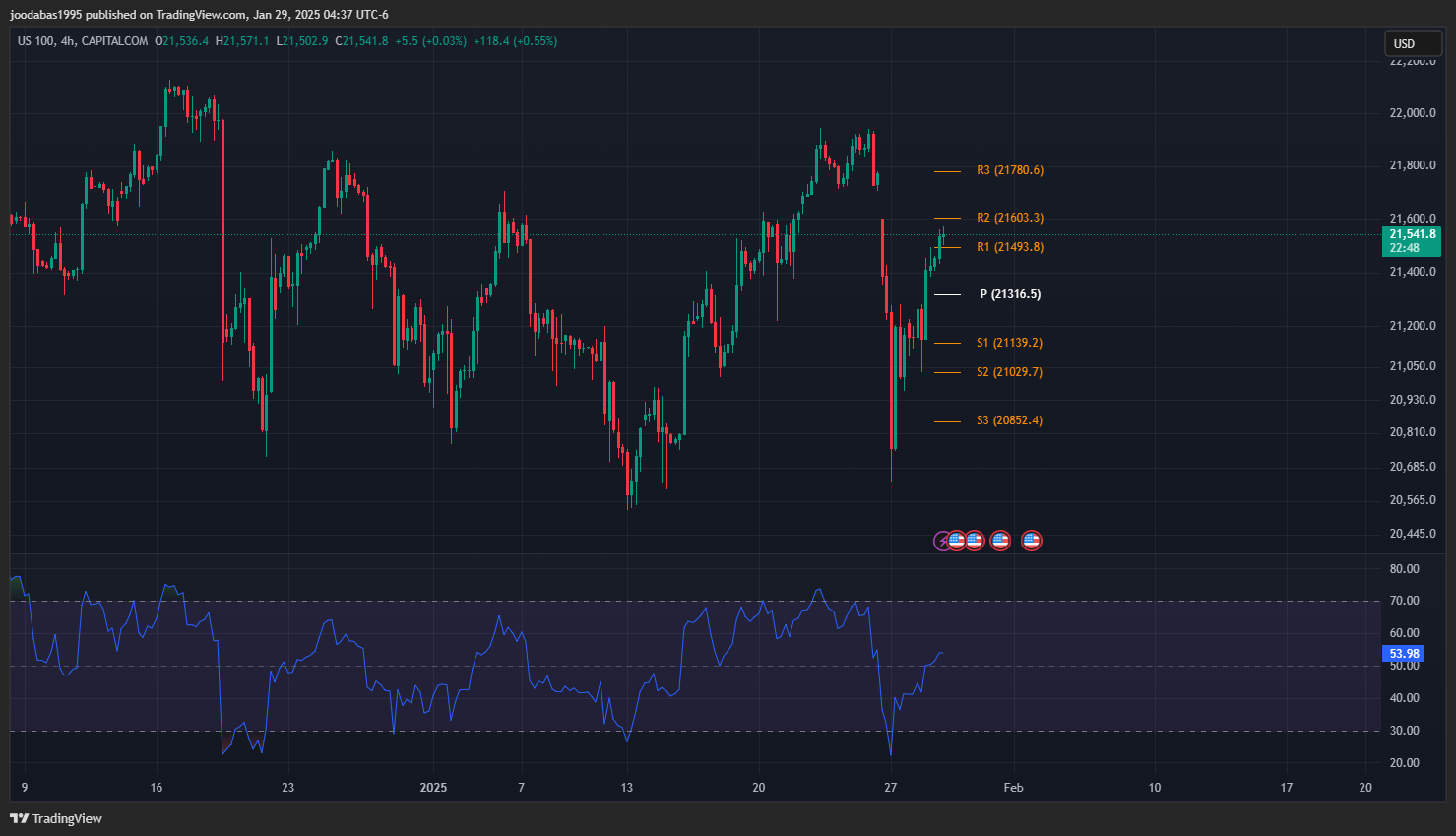Viewport: 1456px width, 836px height.
Task: Select the R3 (21780.6) pivot label
Action: click(x=1009, y=170)
